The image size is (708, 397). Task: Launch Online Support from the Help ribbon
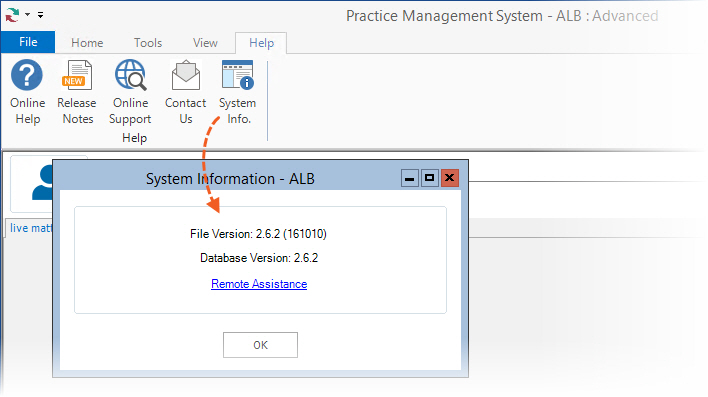pyautogui.click(x=130, y=92)
